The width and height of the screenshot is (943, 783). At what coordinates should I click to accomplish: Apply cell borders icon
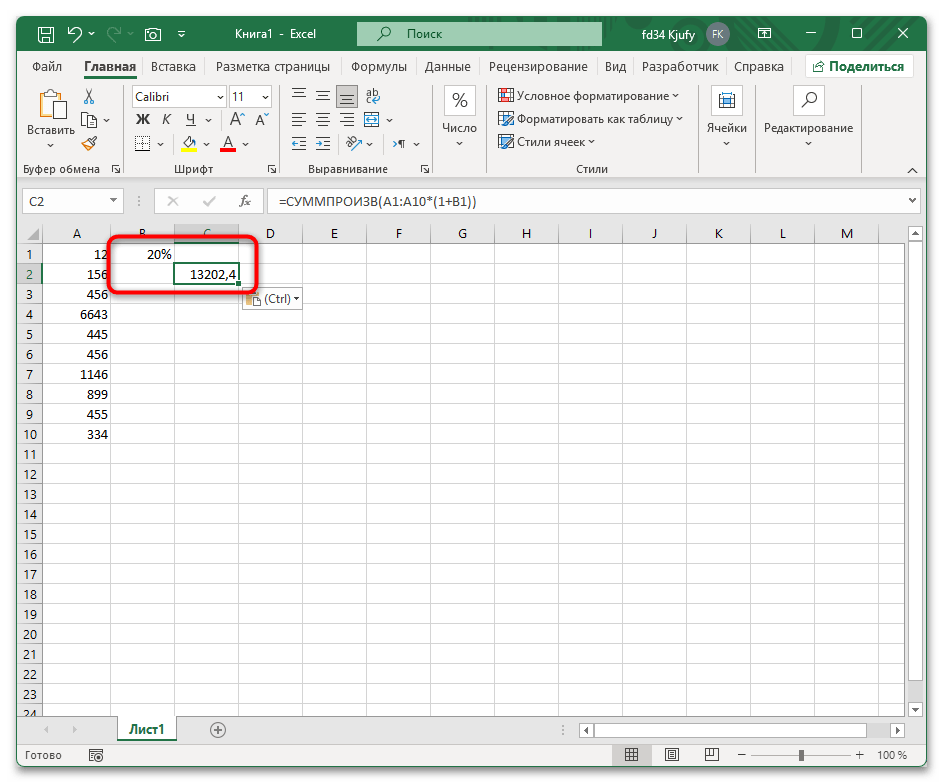click(143, 144)
